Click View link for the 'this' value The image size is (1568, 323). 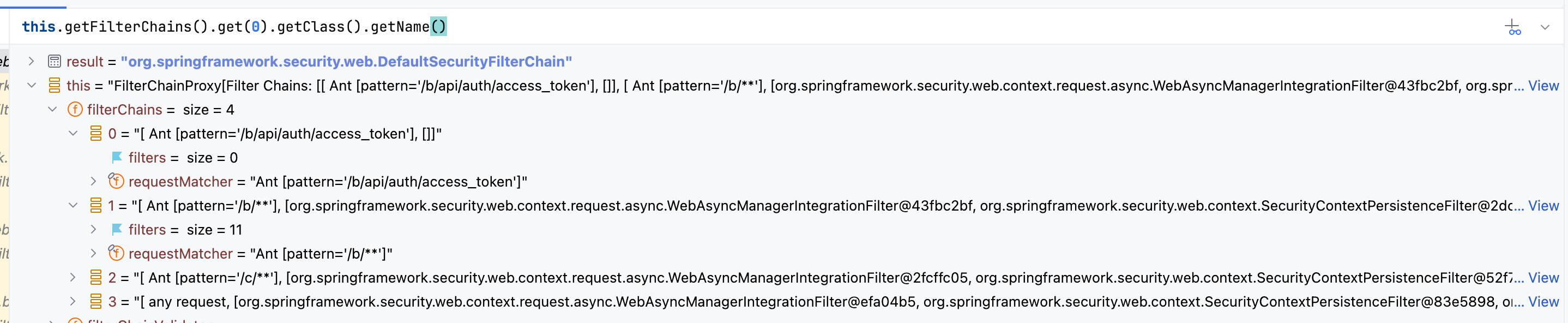click(1543, 86)
